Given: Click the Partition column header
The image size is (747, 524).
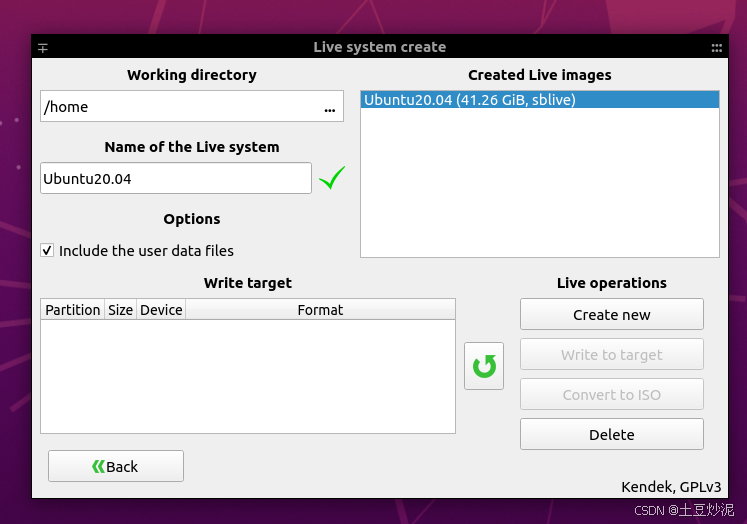Looking at the screenshot, I should [x=72, y=310].
